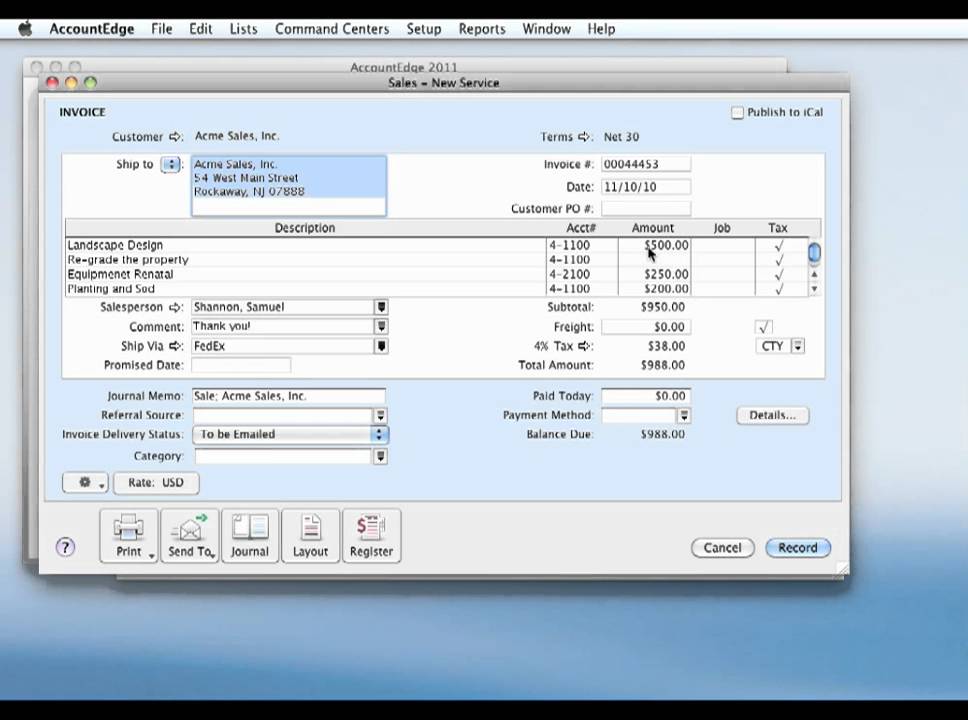This screenshot has width=968, height=720.
Task: Select the 4-2100 account cell
Action: [582, 274]
